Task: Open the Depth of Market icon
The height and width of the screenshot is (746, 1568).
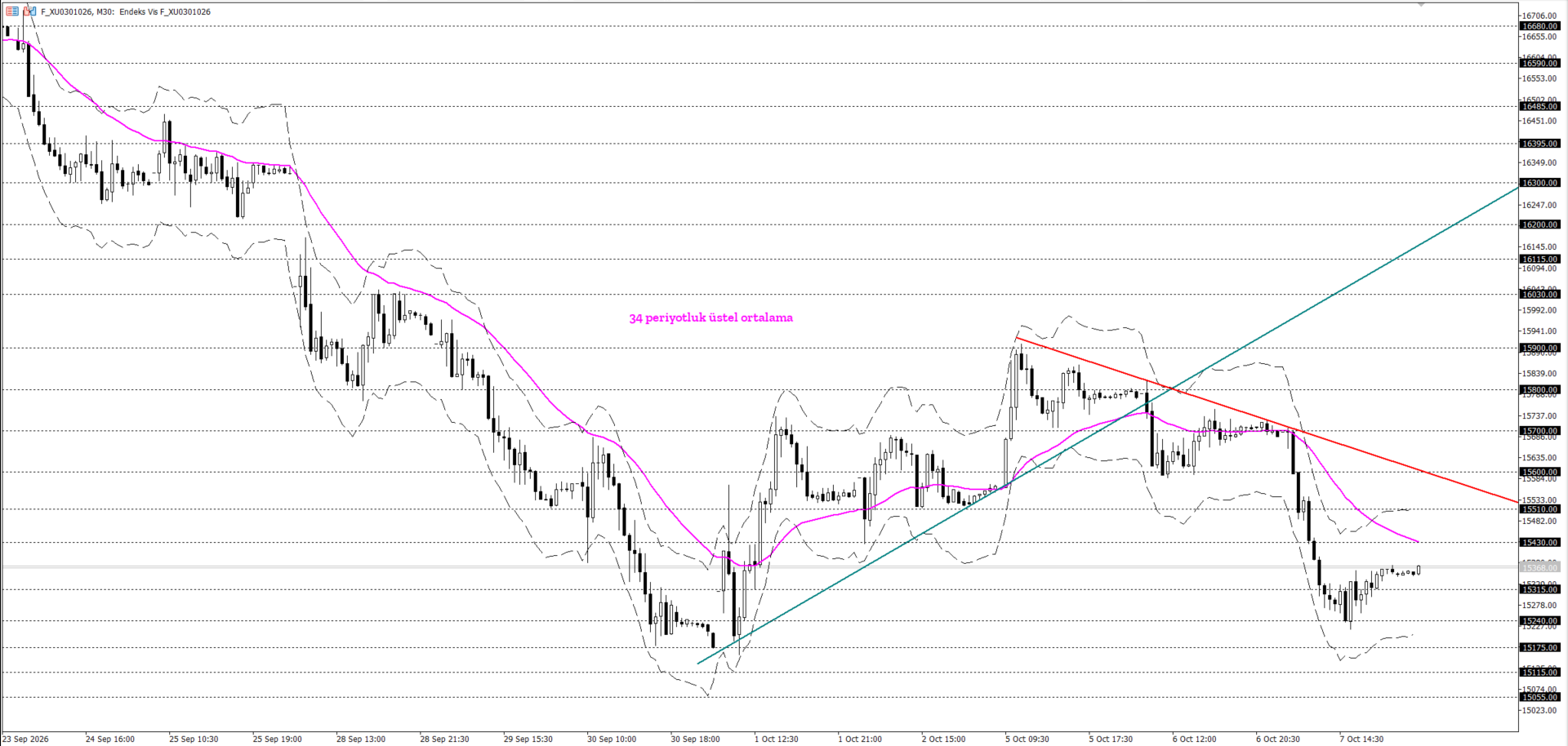Action: 11,11
